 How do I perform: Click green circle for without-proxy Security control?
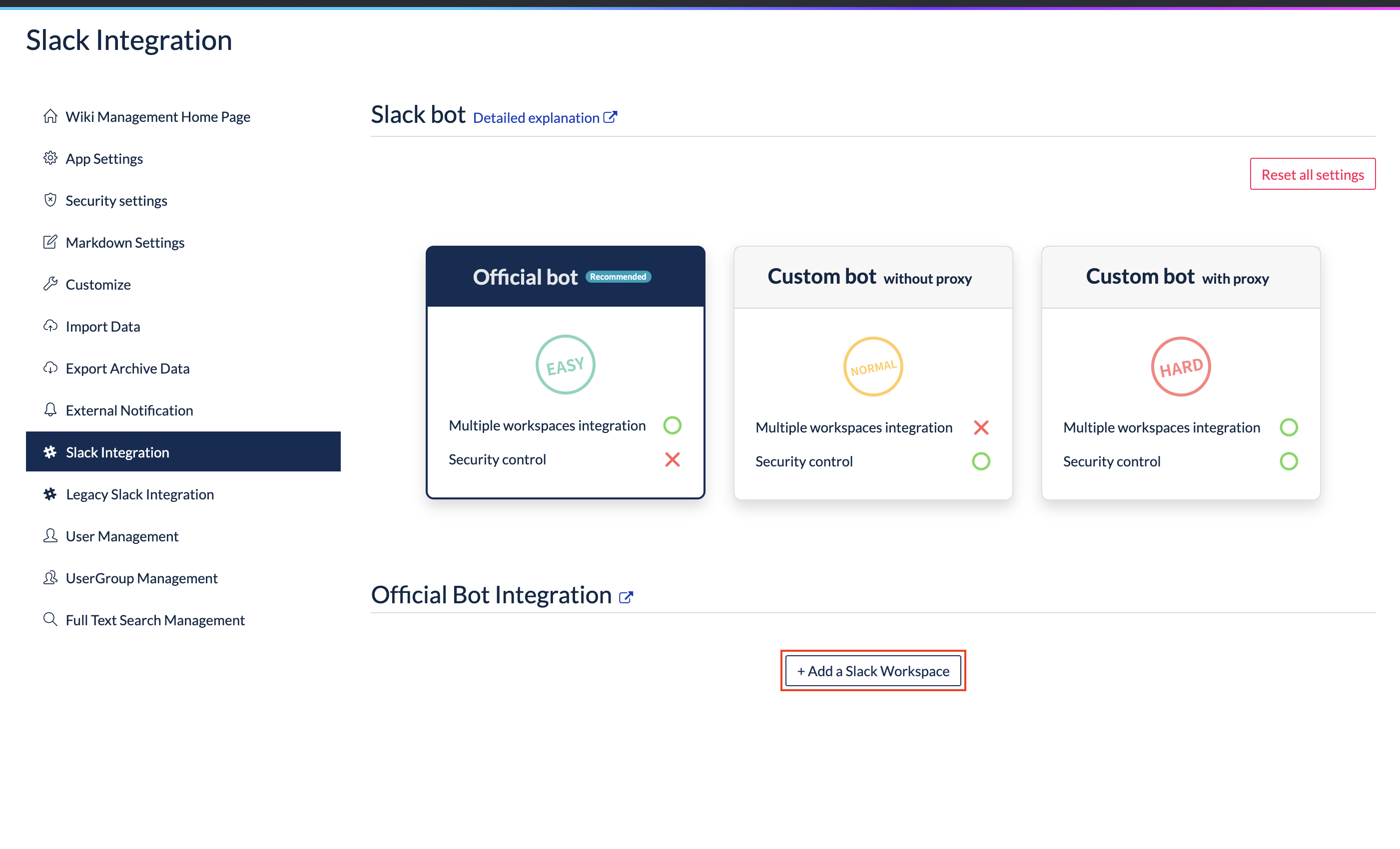[981, 461]
